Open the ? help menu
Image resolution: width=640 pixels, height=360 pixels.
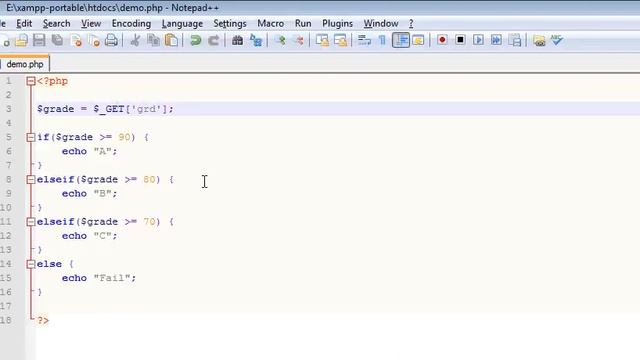pyautogui.click(x=411, y=24)
